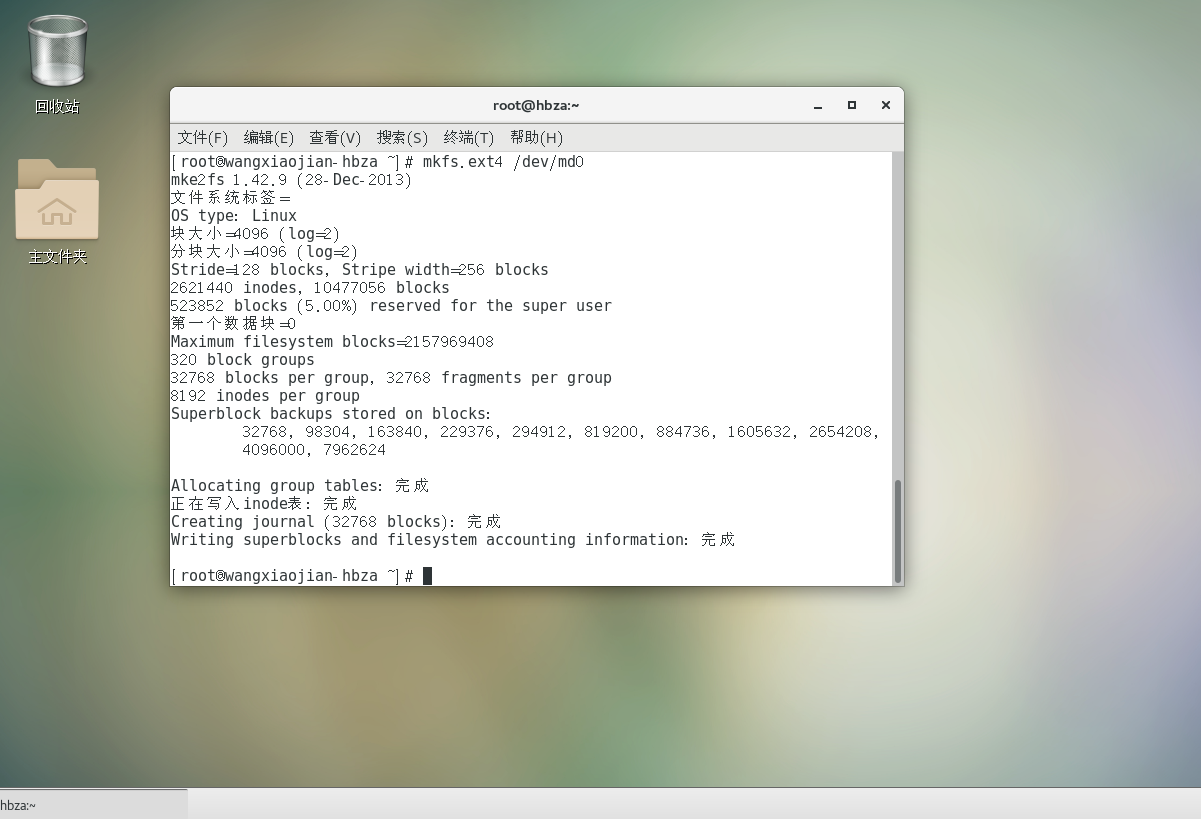Click the 320 block groups line
1201x819 pixels.
243,360
